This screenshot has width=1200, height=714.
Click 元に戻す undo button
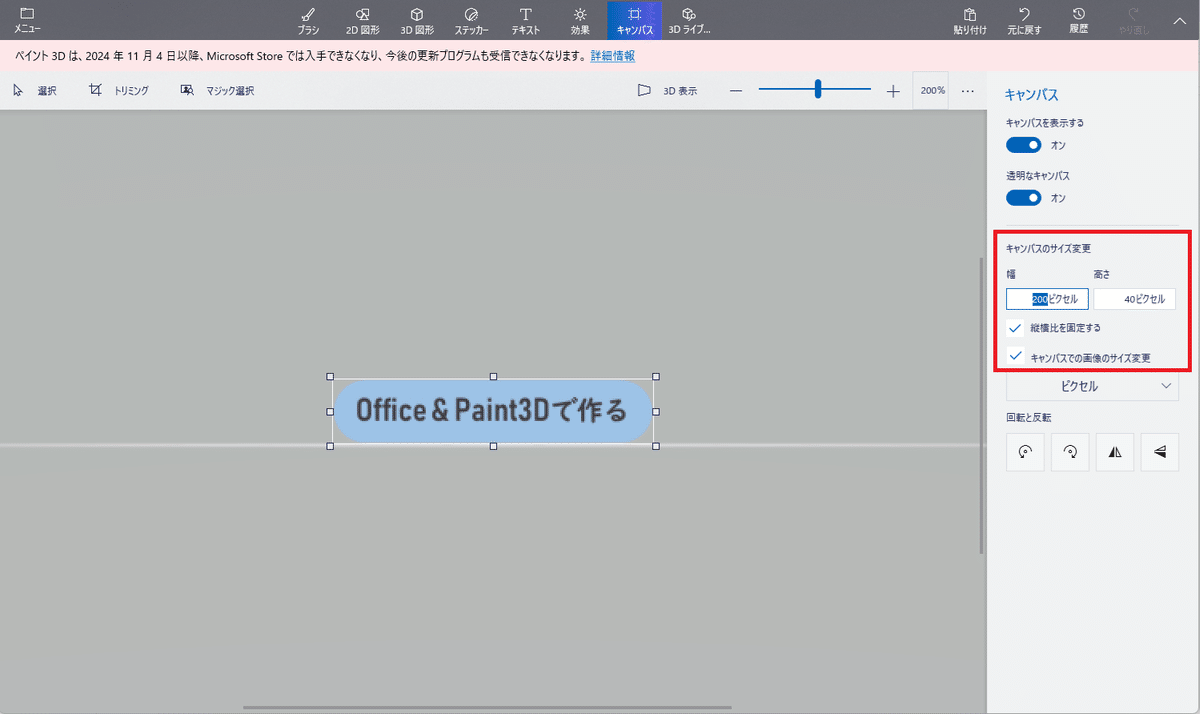(1024, 20)
